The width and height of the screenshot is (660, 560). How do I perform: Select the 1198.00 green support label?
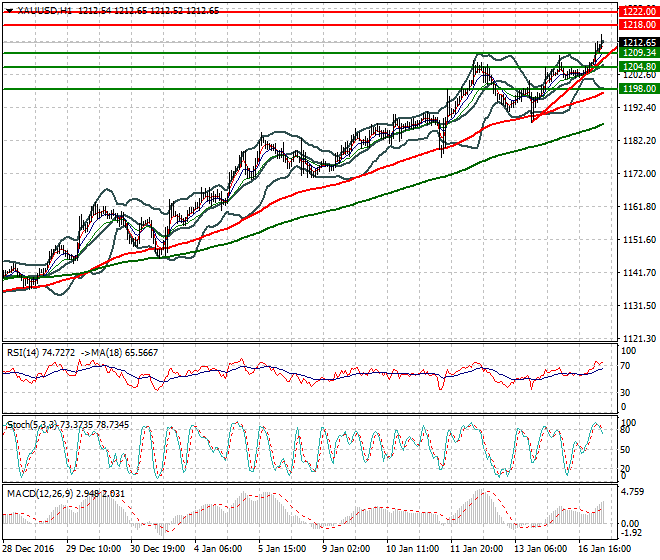click(639, 88)
